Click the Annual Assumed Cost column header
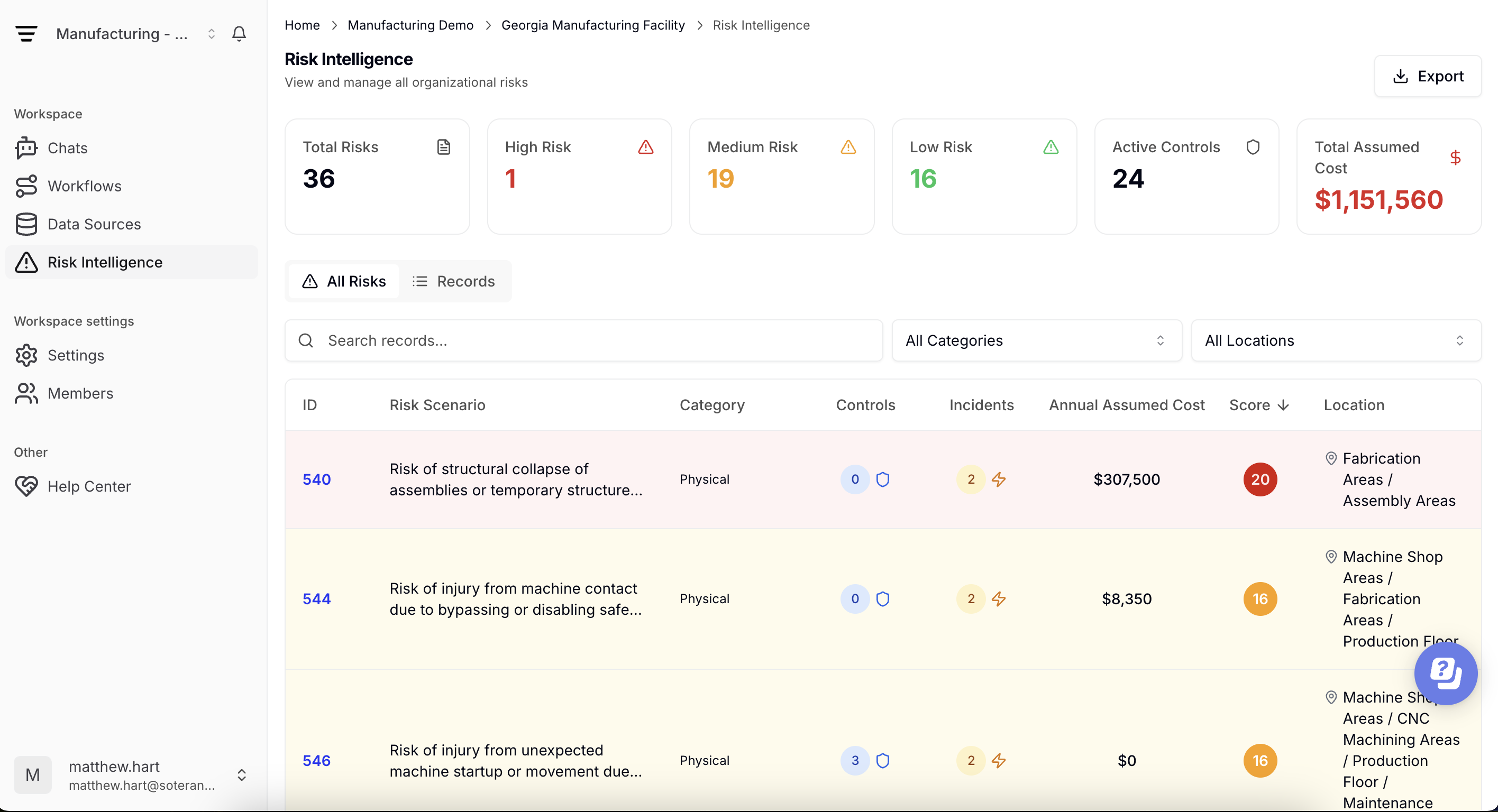Screen dimensions: 1498x812 pyautogui.click(x=1126, y=405)
